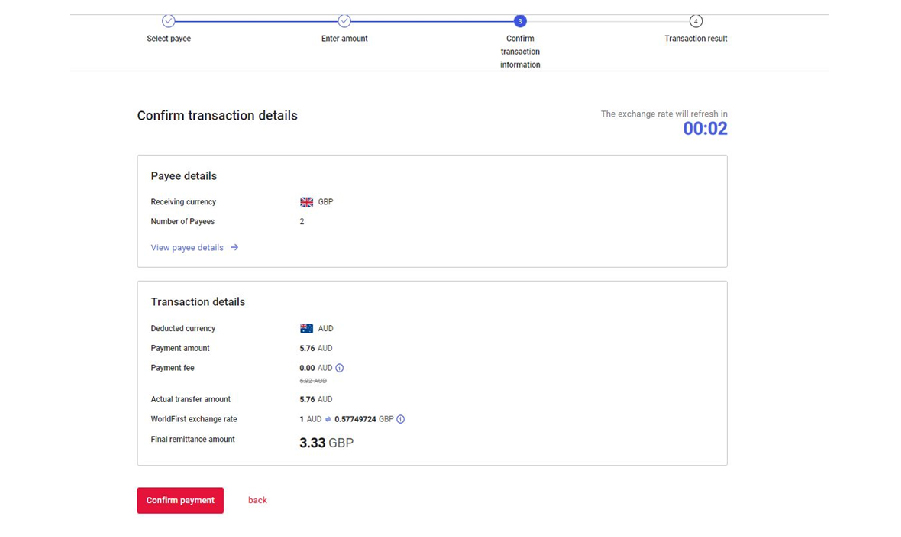This screenshot has height=537, width=901.
Task: Click the Enter amount step checkmark circle
Action: pos(344,21)
